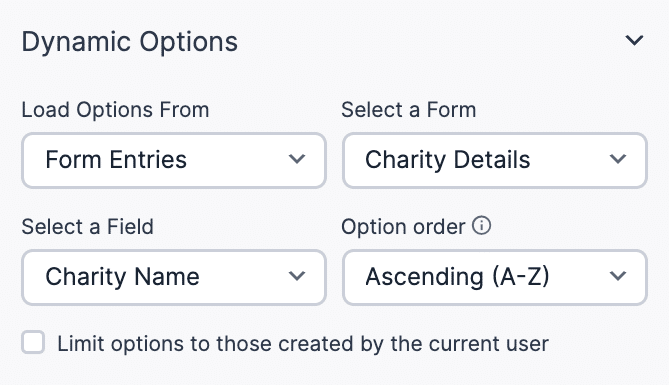669x385 pixels.
Task: Click the 'Option order' label text
Action: click(x=403, y=227)
